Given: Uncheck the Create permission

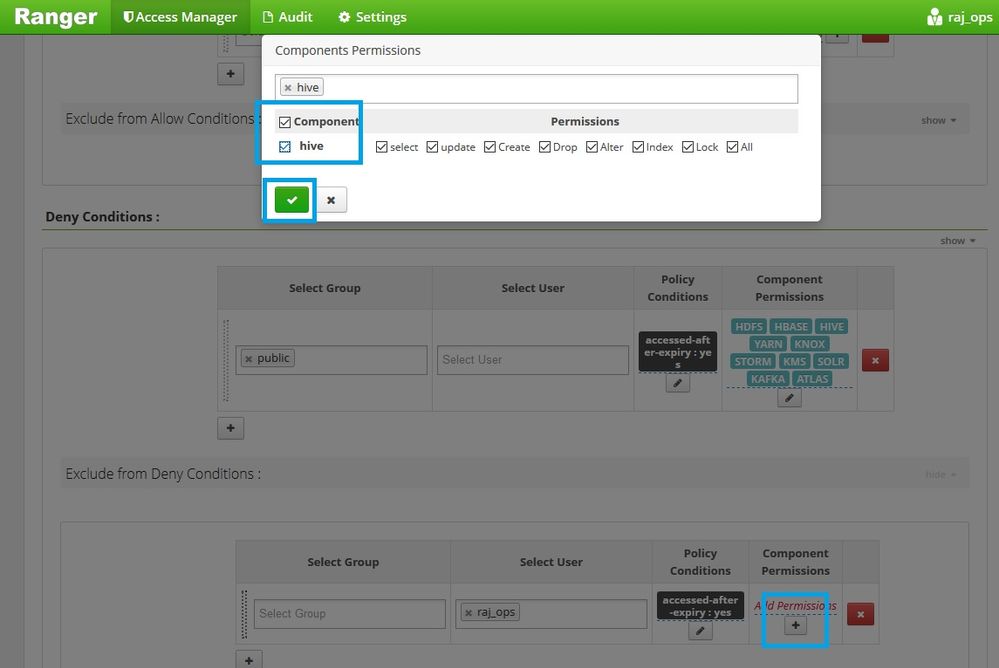Looking at the screenshot, I should (489, 147).
